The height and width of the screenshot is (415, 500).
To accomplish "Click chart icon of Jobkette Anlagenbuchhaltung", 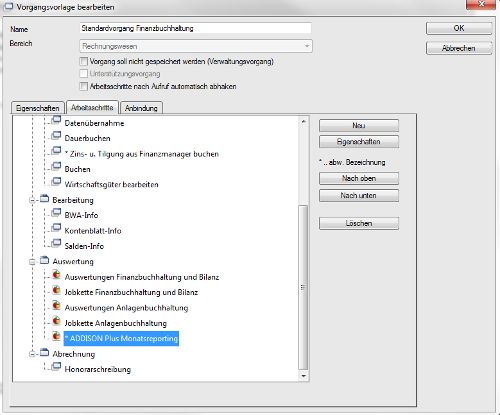I will (x=56, y=320).
